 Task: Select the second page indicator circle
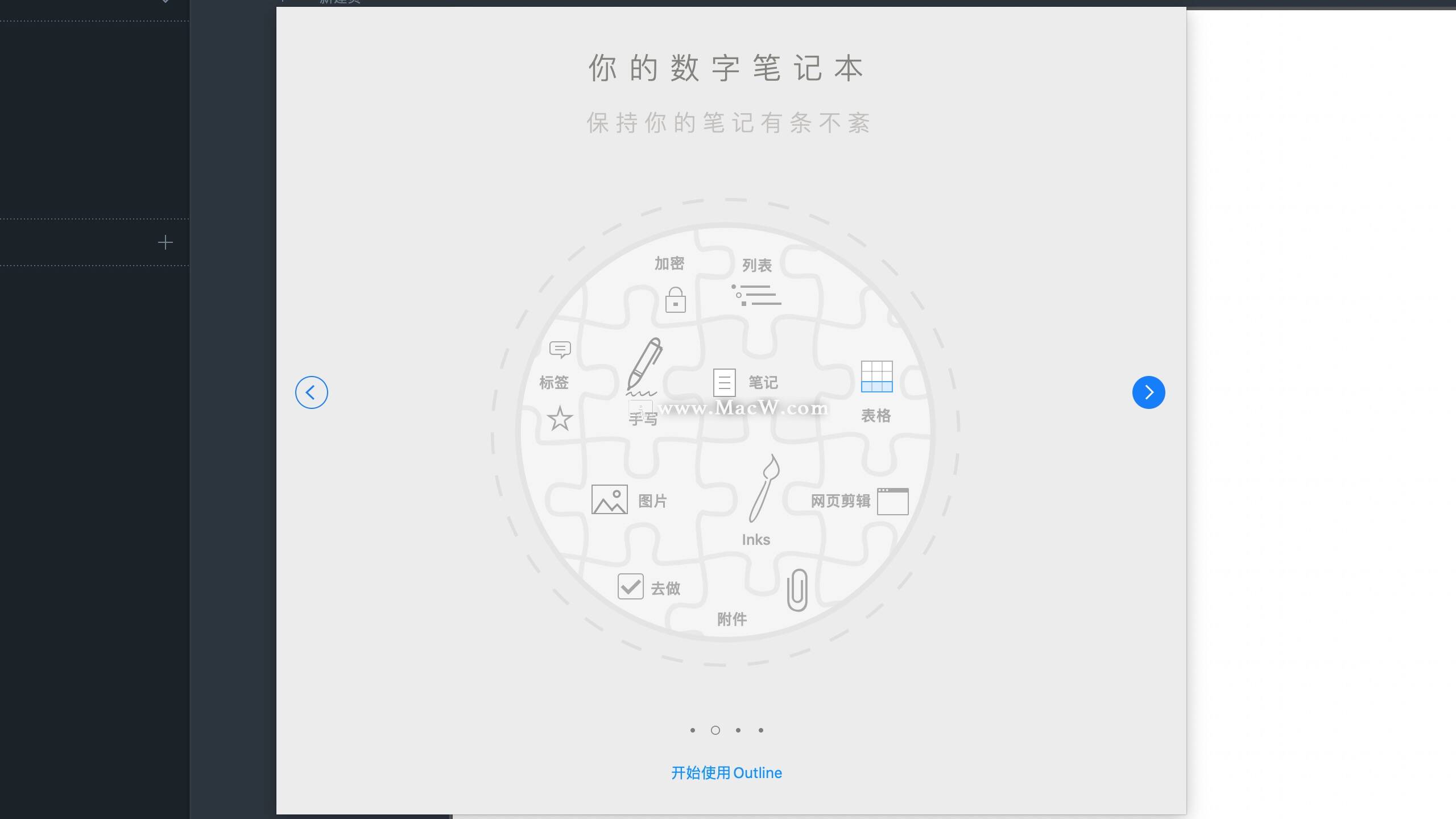tap(715, 730)
